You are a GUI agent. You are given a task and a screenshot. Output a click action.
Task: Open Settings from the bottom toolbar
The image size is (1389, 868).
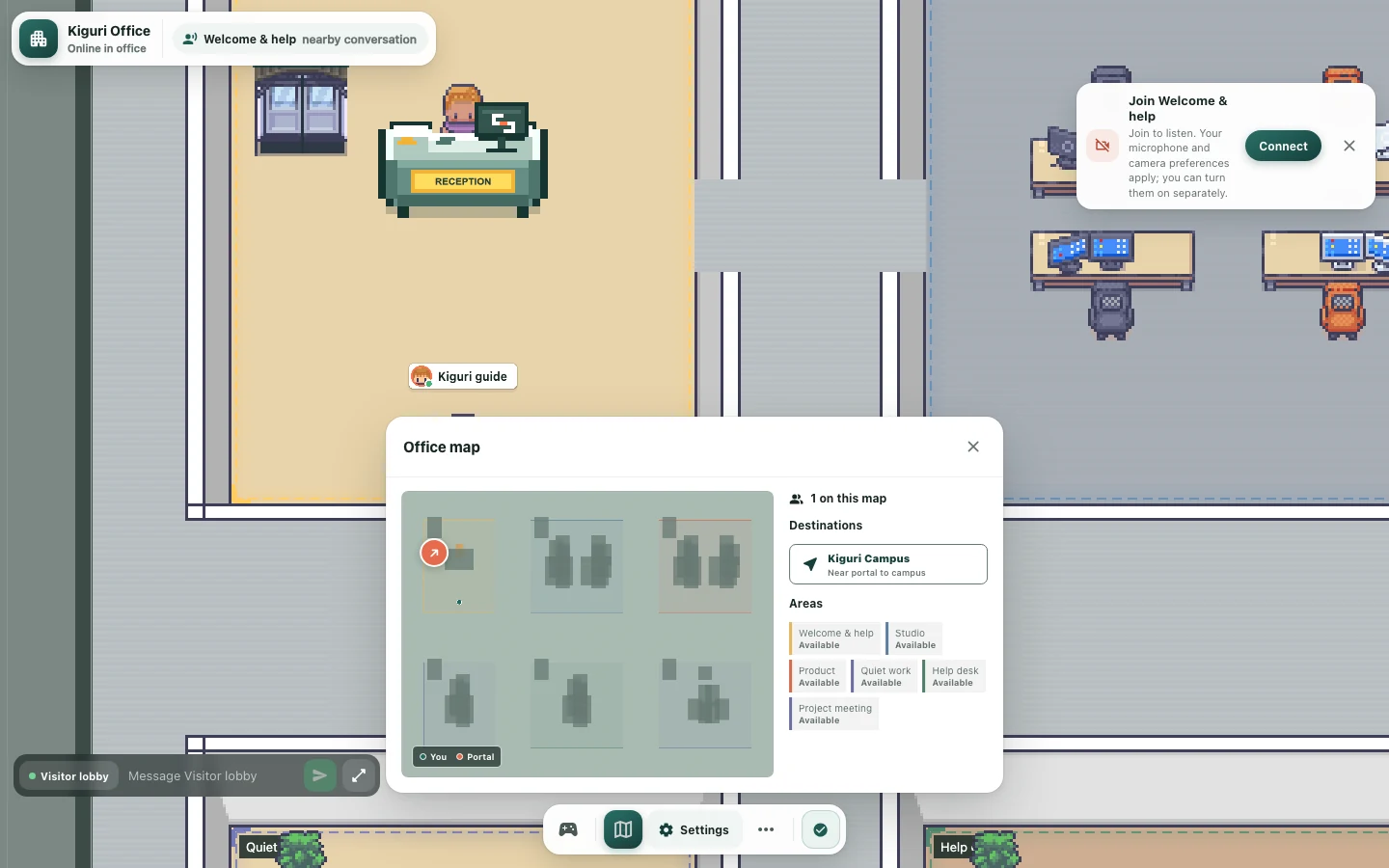(x=694, y=829)
